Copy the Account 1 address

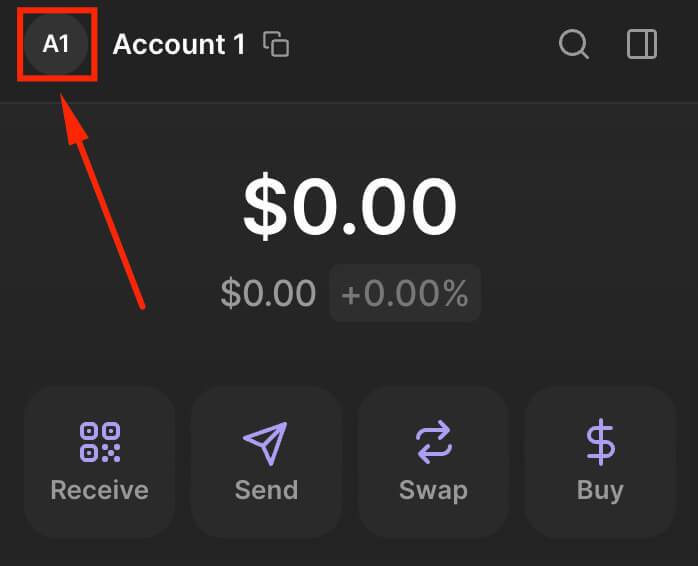[276, 45]
